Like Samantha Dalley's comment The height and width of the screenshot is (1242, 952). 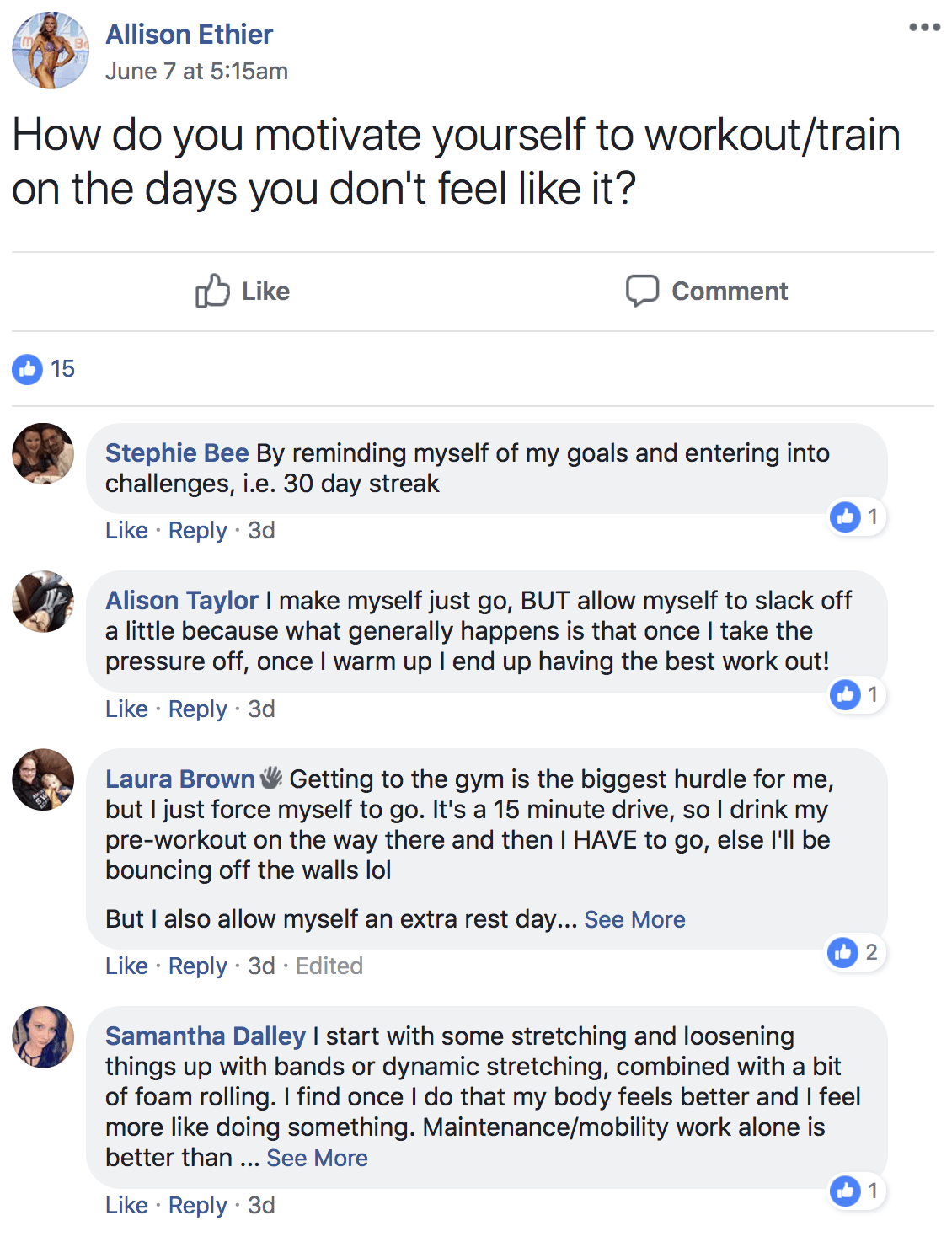point(126,1205)
